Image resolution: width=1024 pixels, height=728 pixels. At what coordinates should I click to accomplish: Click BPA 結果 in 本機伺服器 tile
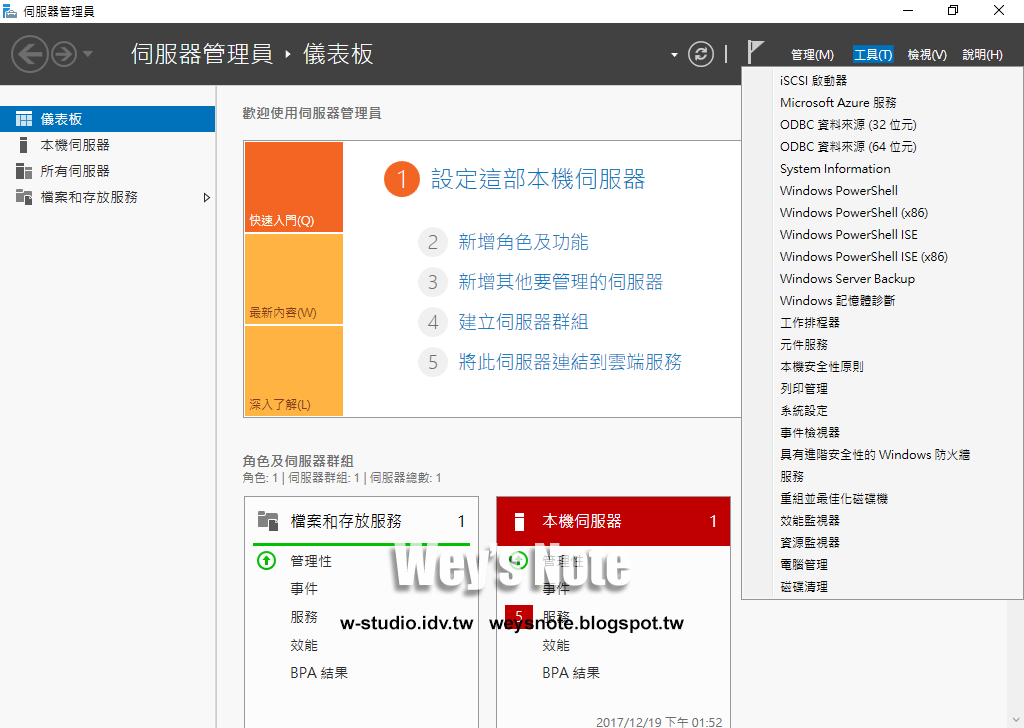click(x=571, y=673)
